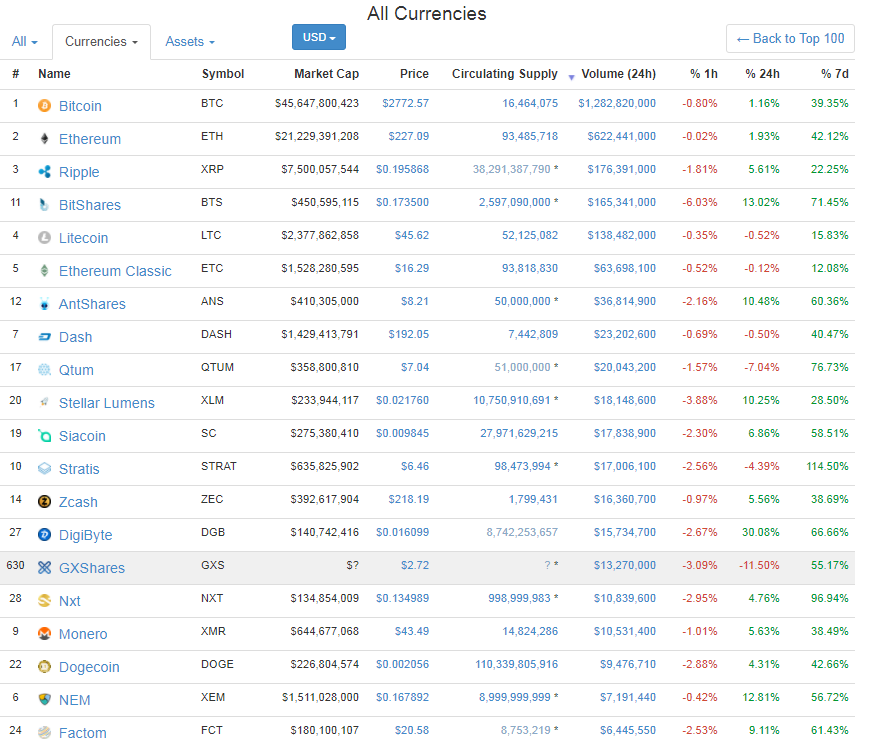Screen dimensions: 876x748
Task: Click Ethereum price $227.09
Action: point(409,136)
